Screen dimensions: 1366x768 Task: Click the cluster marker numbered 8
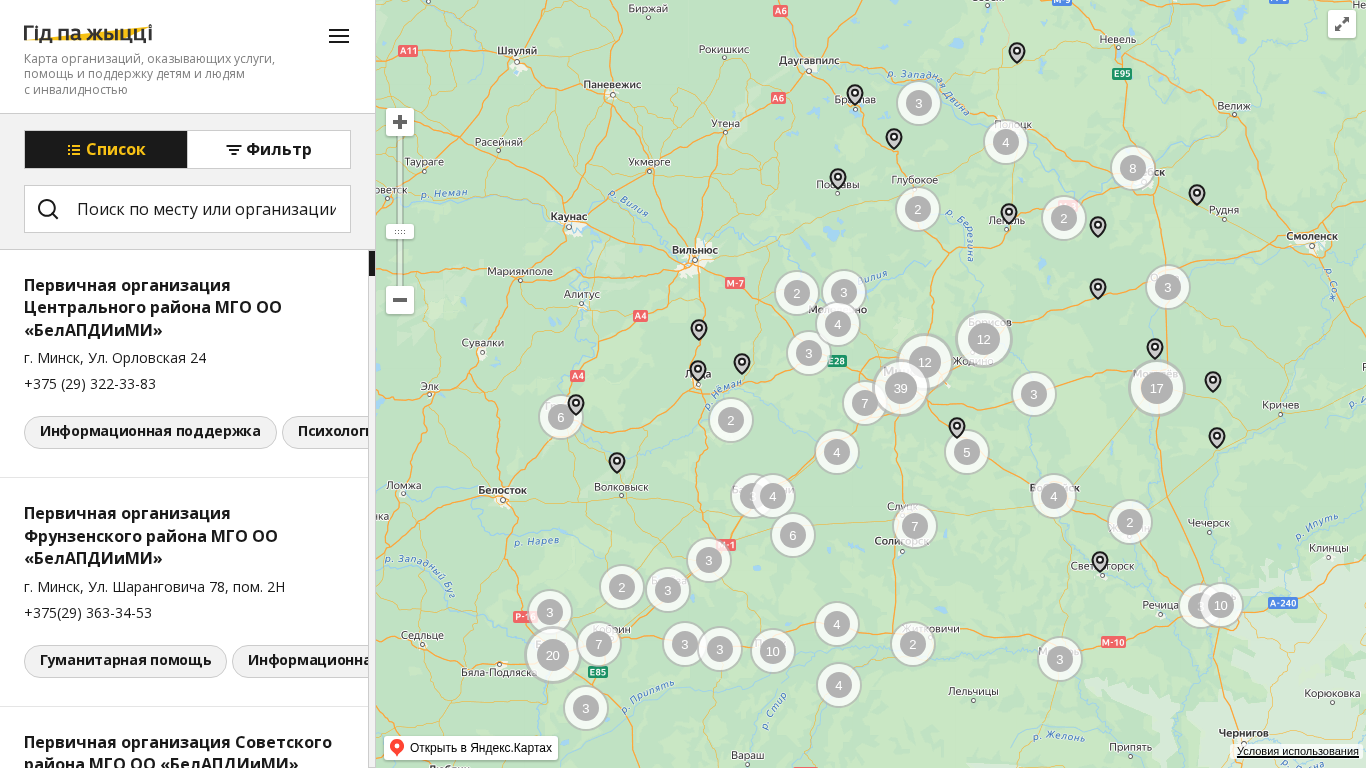coord(1132,168)
